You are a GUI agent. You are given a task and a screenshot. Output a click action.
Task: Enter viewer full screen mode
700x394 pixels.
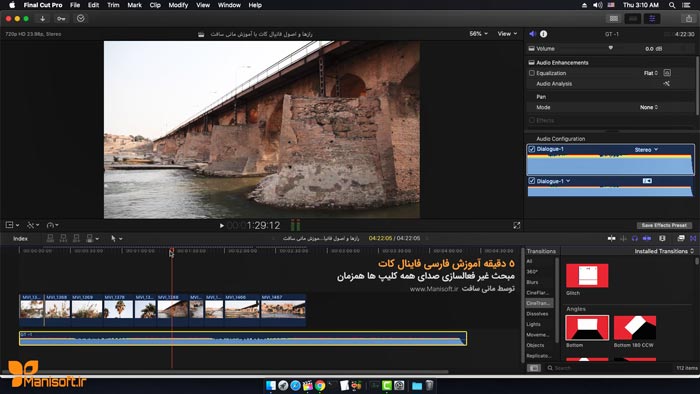click(517, 226)
